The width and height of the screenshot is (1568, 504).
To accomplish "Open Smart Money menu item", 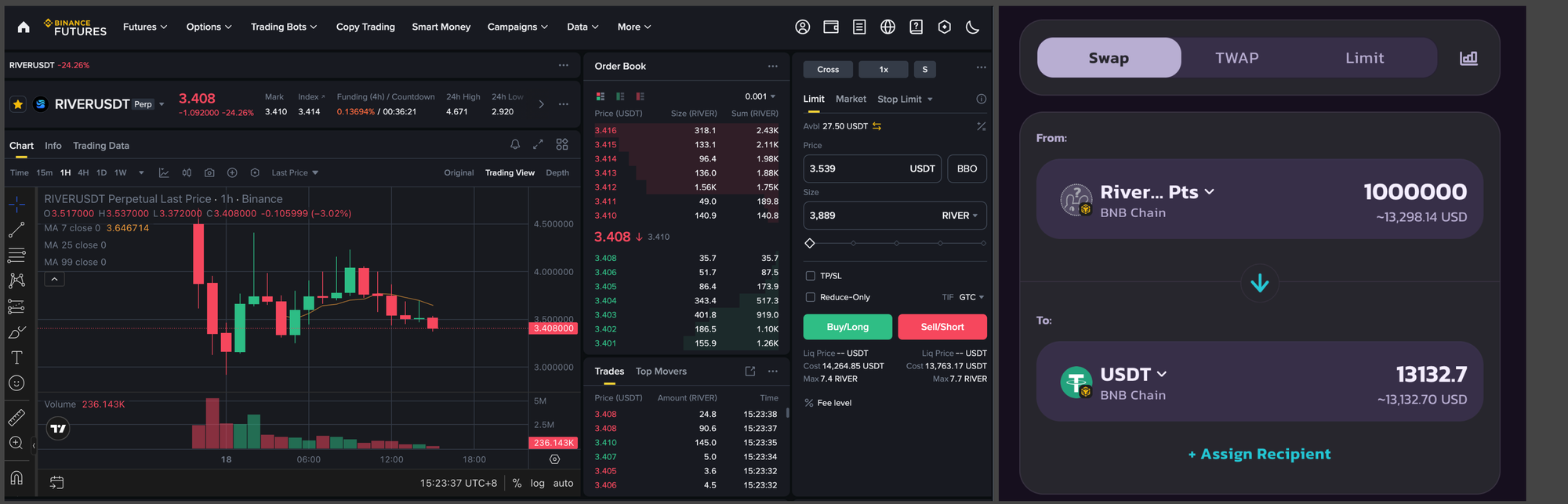I will tap(441, 27).
